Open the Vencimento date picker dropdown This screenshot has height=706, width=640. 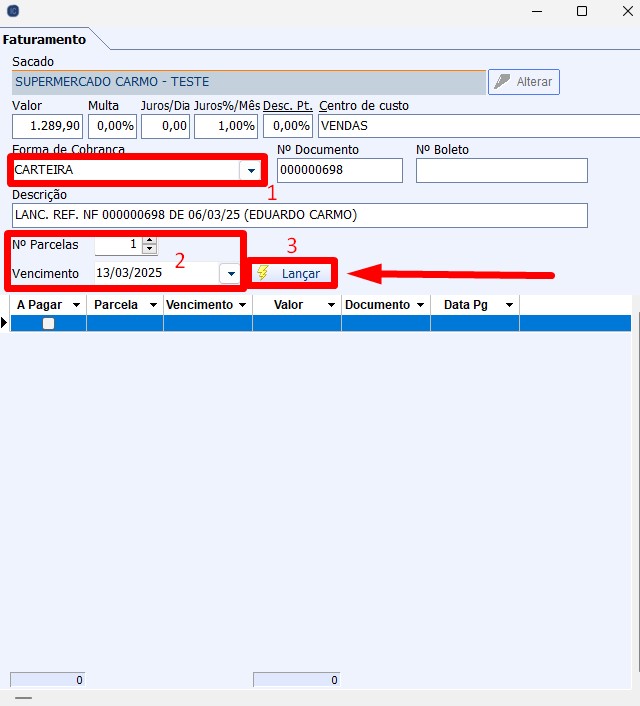(230, 273)
